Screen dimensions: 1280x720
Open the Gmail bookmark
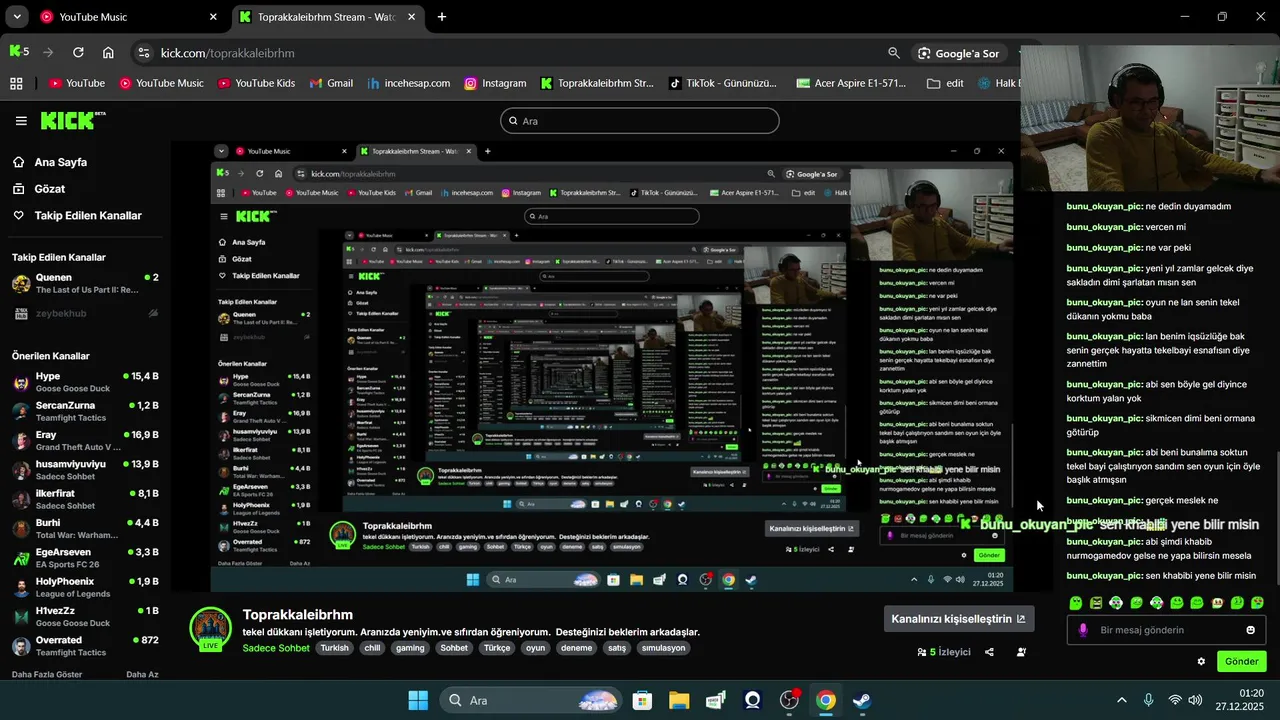click(331, 83)
